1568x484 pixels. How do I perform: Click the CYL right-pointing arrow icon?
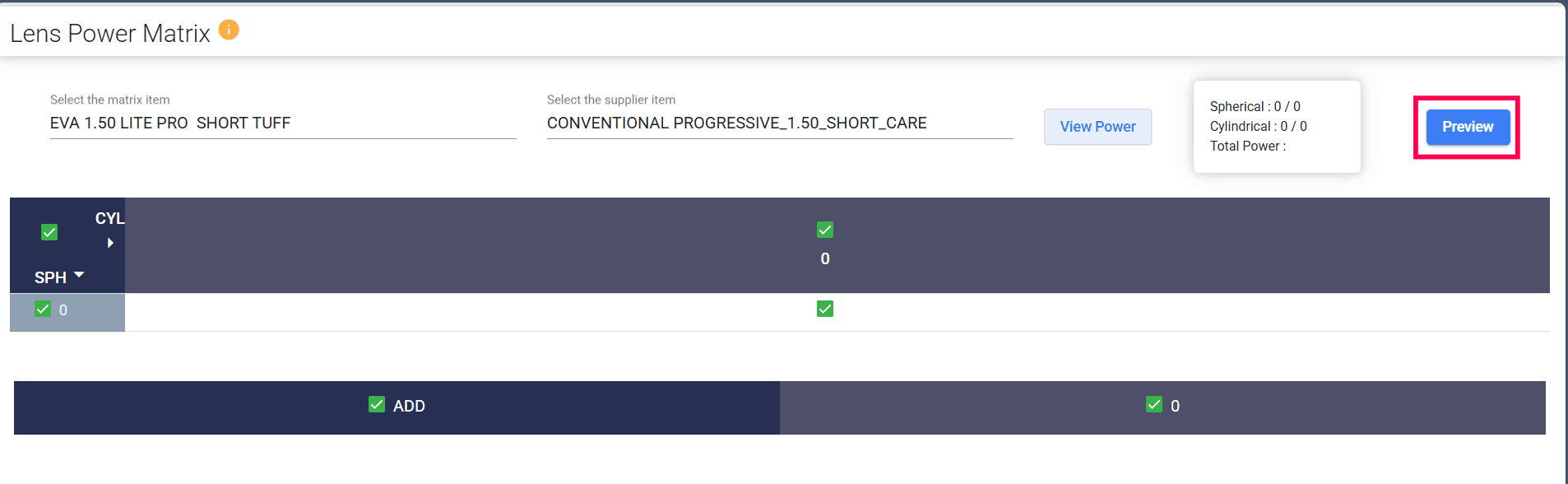click(x=110, y=243)
